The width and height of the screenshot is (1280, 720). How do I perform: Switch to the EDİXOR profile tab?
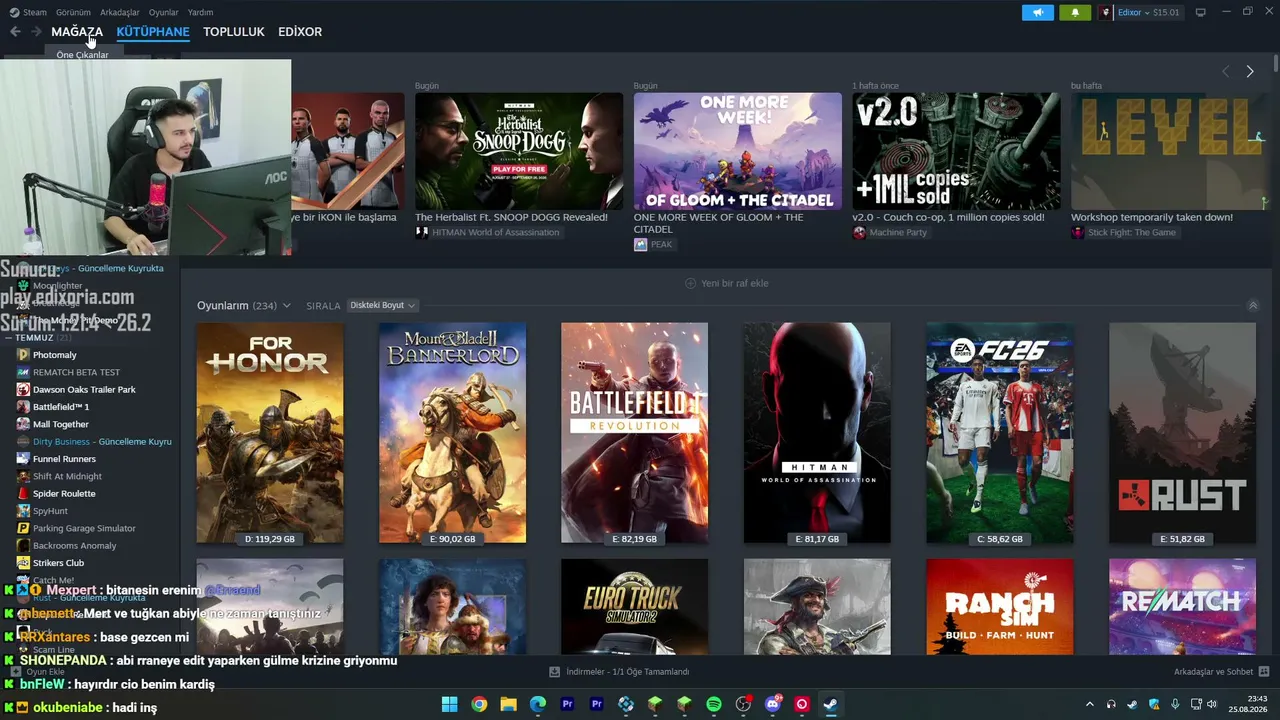[x=300, y=32]
